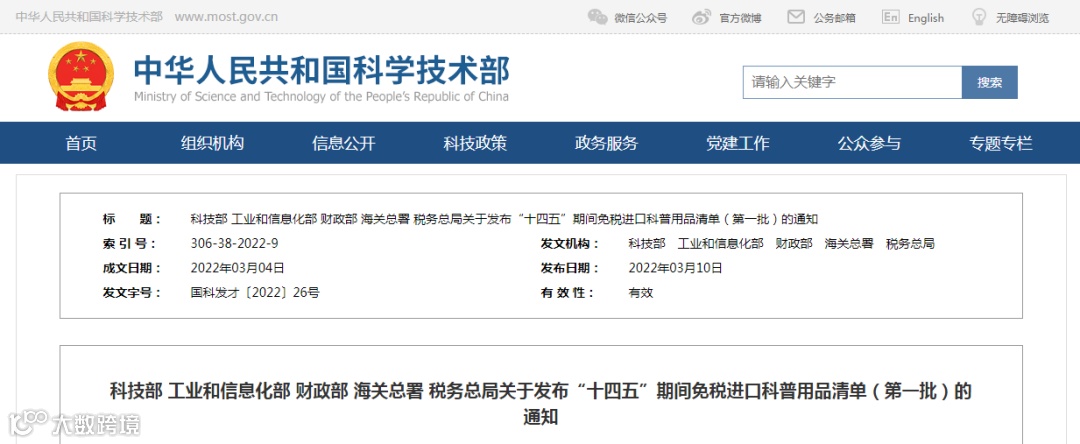Viewport: 1080px width, 444px height.
Task: Click the En language icon
Action: (891, 17)
